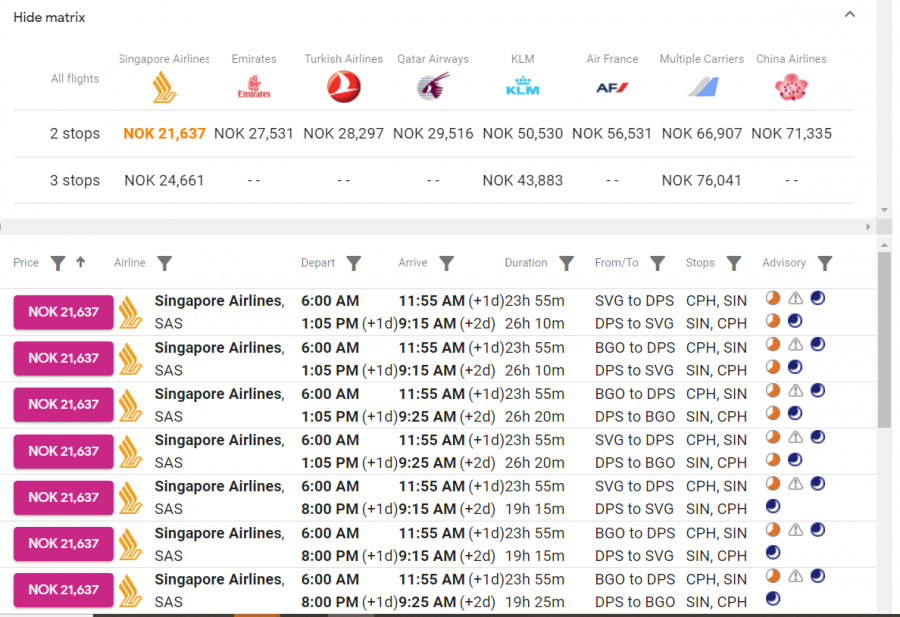
Task: Pick the 3 stops NOK 76,041 fare
Action: tap(702, 181)
